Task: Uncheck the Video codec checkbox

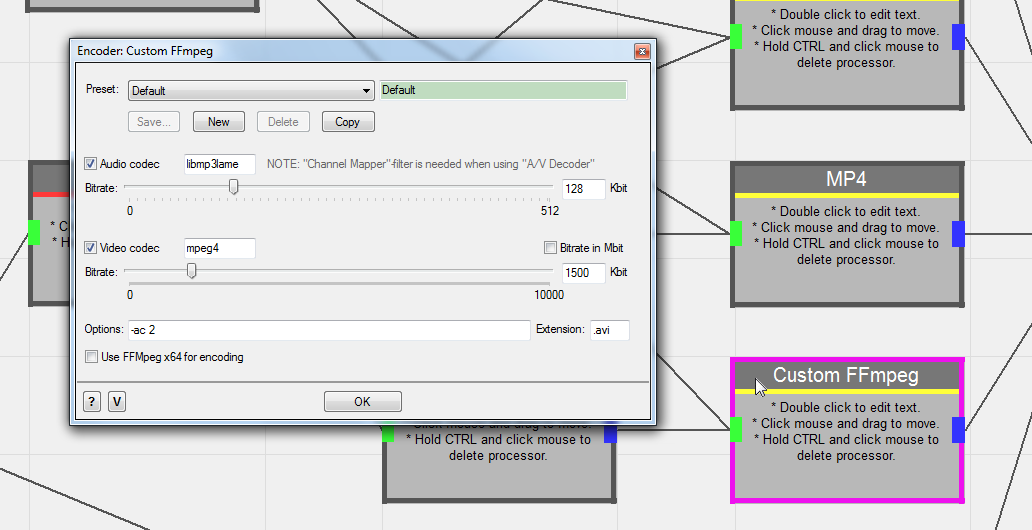Action: (91, 248)
